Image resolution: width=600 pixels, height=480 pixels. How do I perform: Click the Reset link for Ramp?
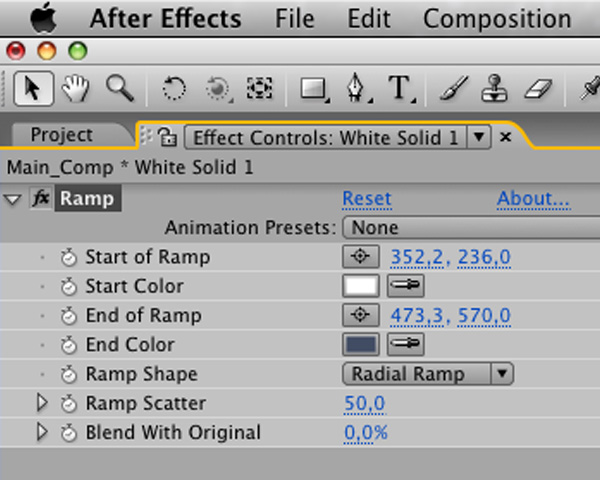[367, 199]
